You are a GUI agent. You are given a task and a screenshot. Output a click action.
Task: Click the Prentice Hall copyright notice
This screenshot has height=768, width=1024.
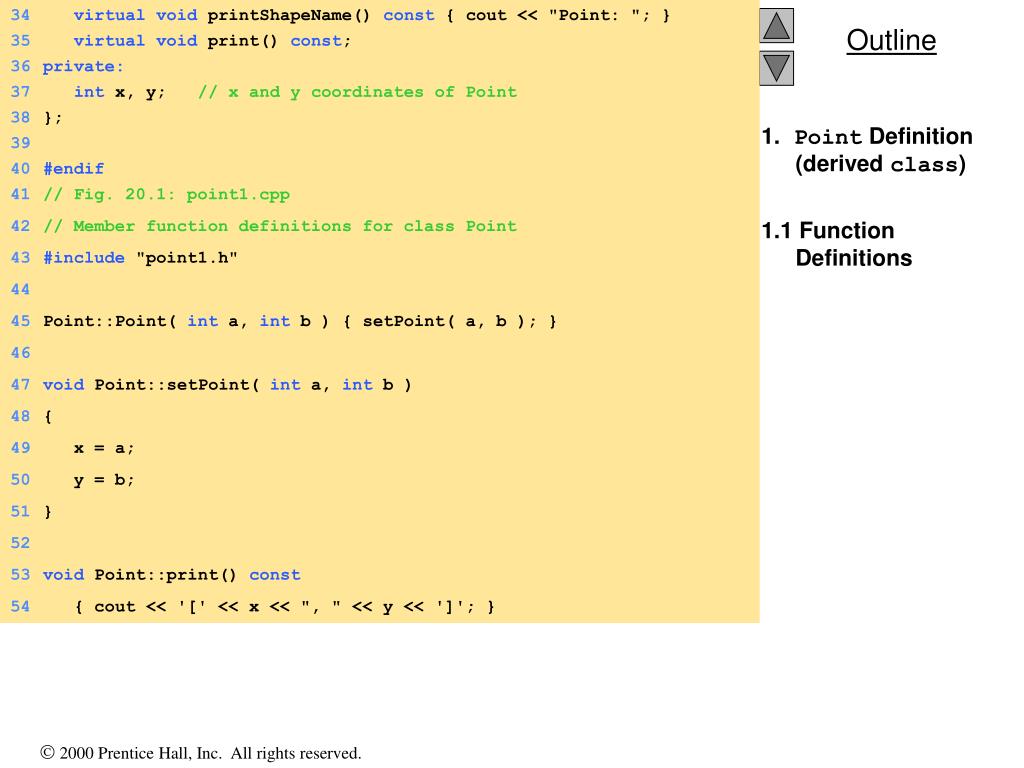tap(201, 753)
